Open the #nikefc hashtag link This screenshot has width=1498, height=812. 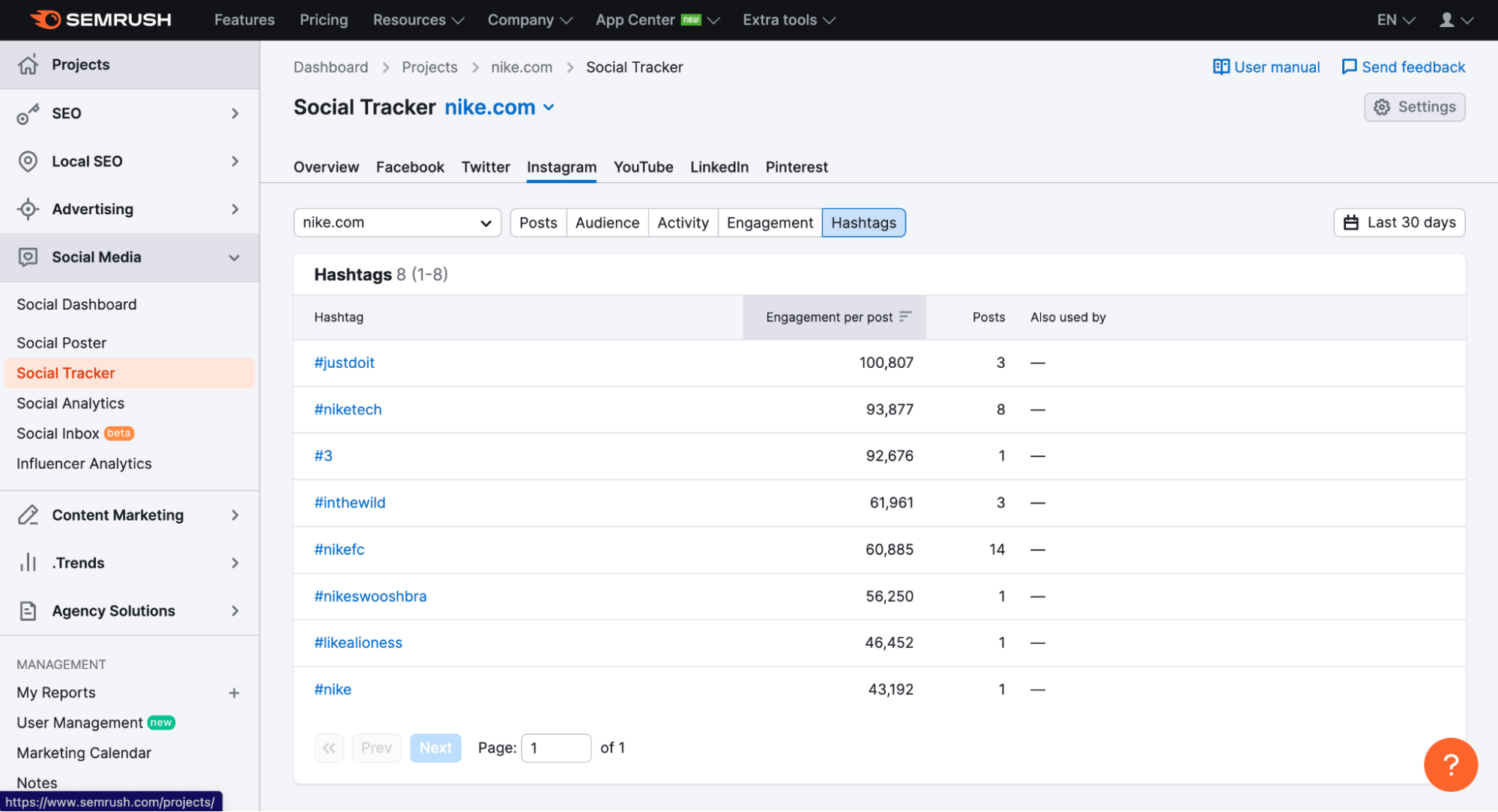(x=339, y=550)
